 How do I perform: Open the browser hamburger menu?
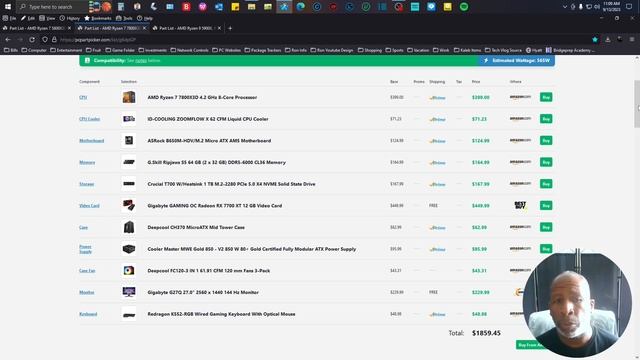coord(632,40)
